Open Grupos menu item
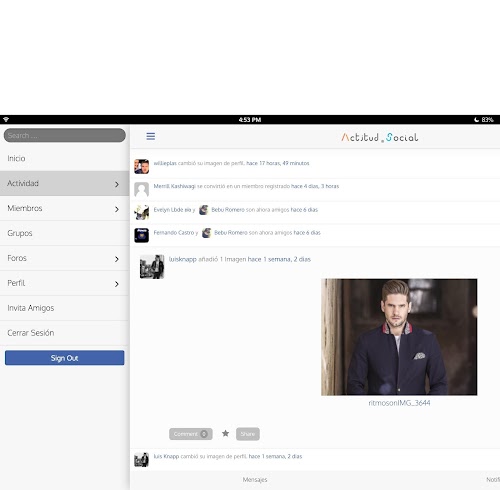 coord(64,233)
